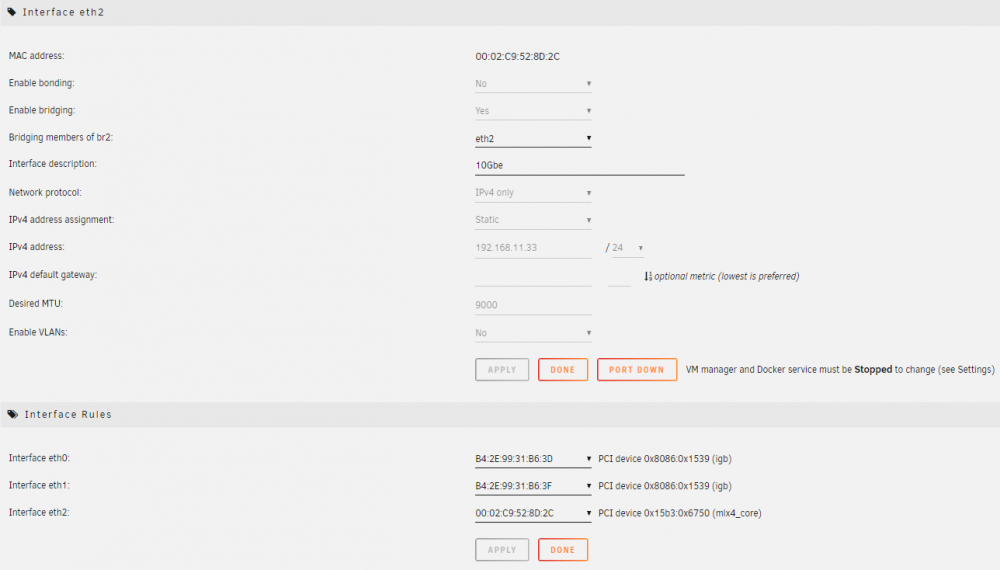Expand Bridging members of br2 dropdown

533,138
